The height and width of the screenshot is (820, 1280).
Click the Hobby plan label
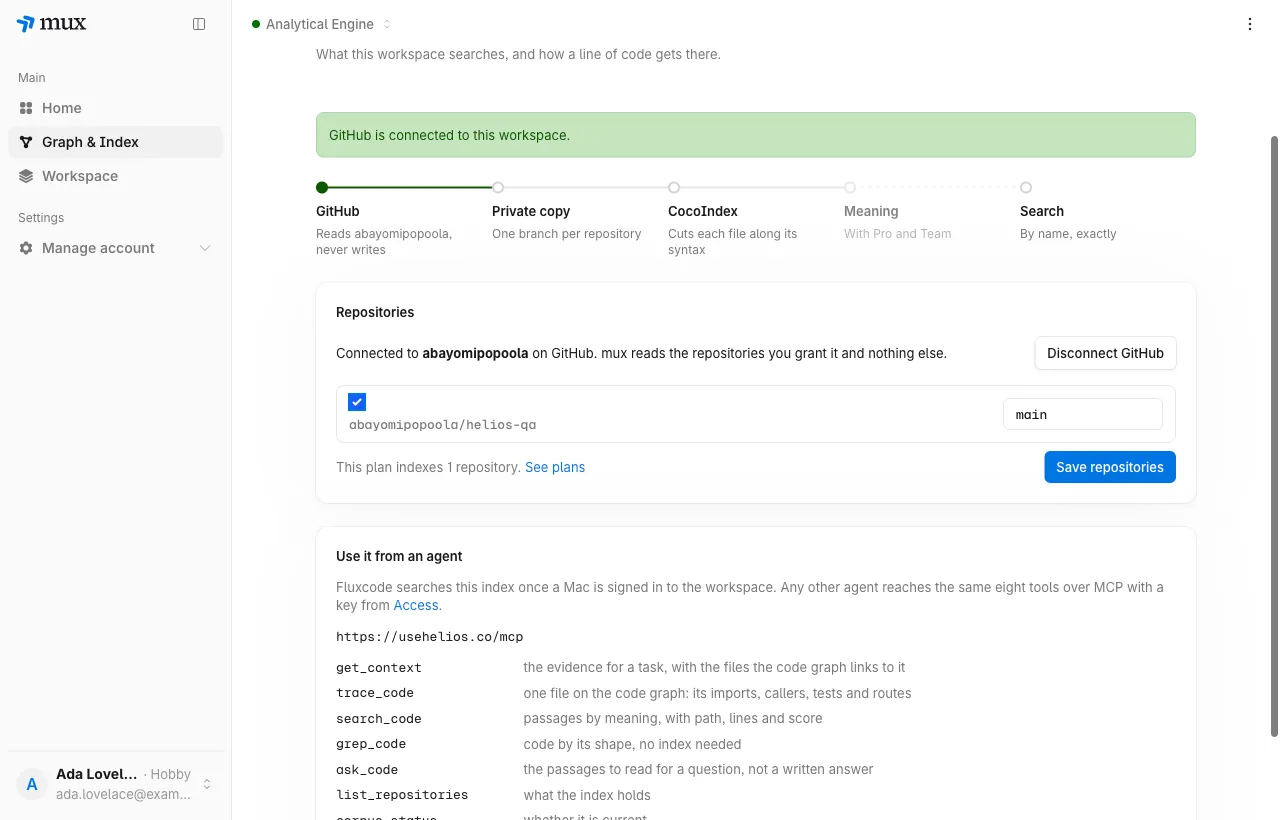(171, 775)
